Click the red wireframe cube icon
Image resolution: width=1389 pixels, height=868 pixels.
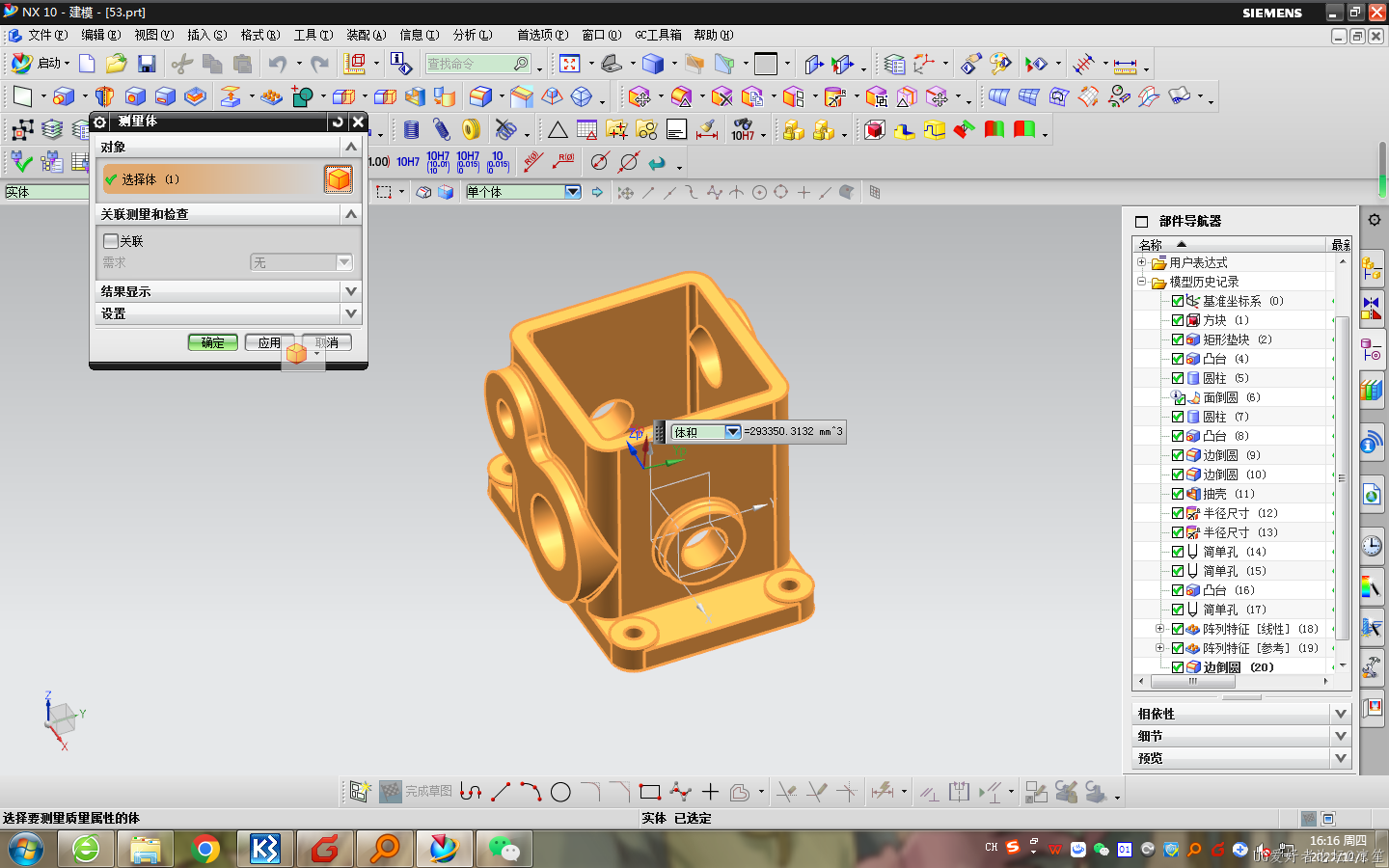point(874,129)
